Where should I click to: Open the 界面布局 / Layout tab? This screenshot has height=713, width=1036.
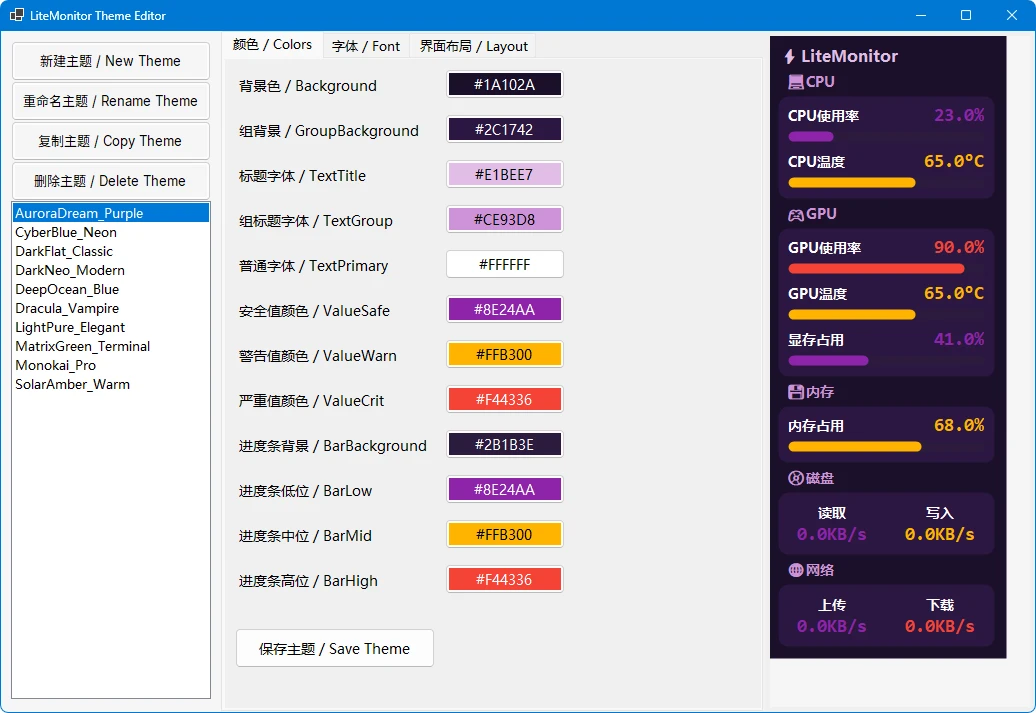(x=472, y=45)
